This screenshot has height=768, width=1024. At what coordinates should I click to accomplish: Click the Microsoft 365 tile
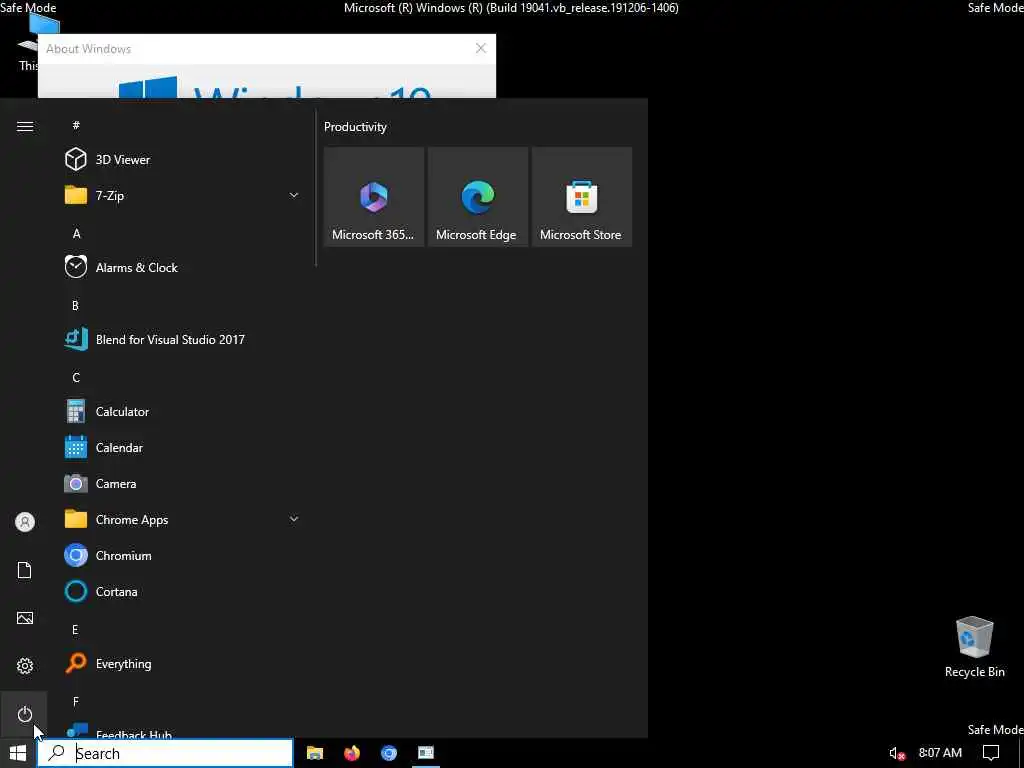(374, 197)
